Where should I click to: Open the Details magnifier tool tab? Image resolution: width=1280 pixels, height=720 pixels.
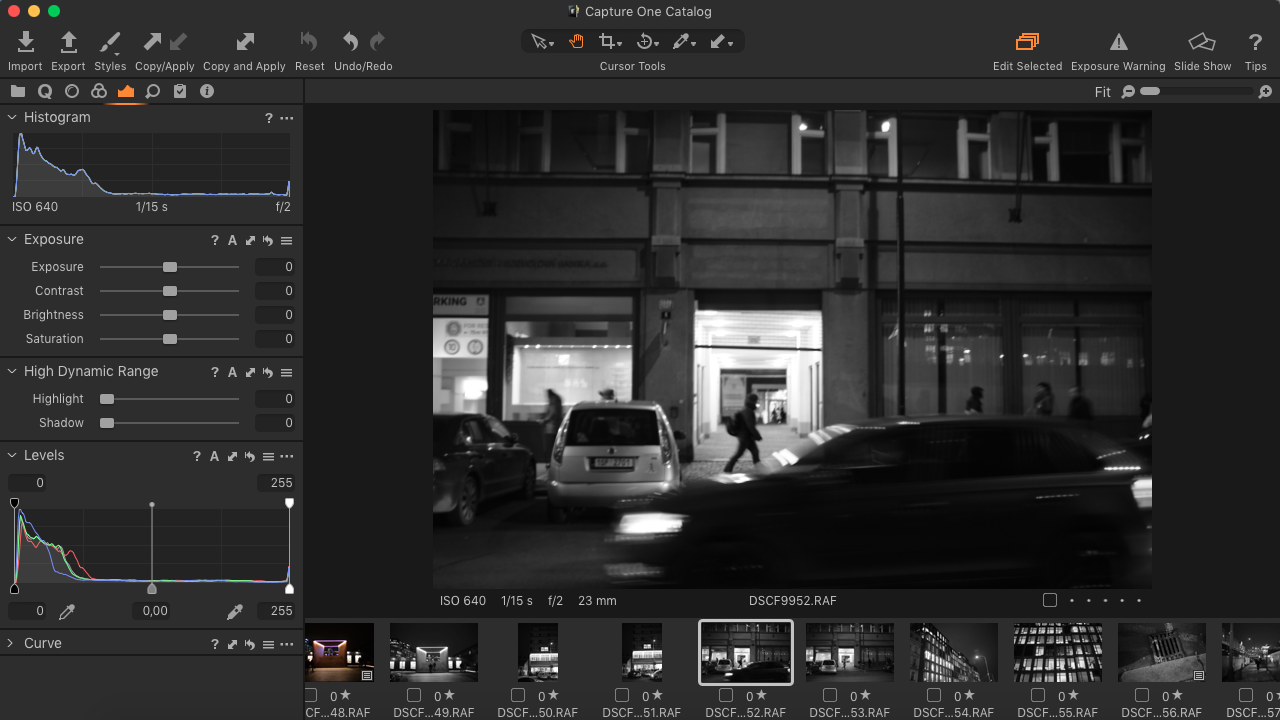(x=151, y=91)
